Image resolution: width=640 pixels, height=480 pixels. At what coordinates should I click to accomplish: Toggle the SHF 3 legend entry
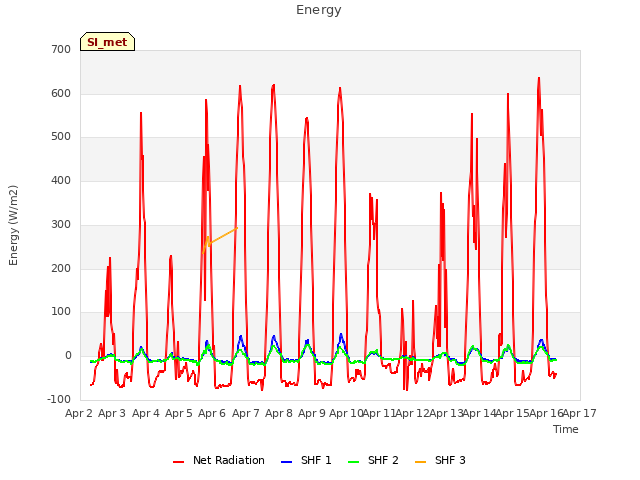click(440, 460)
